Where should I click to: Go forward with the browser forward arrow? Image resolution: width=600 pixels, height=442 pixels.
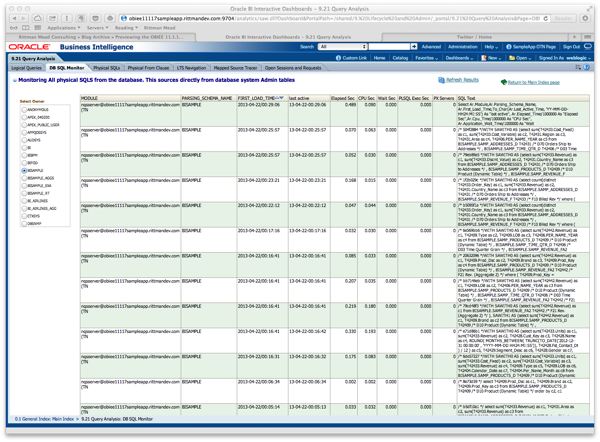[23, 18]
